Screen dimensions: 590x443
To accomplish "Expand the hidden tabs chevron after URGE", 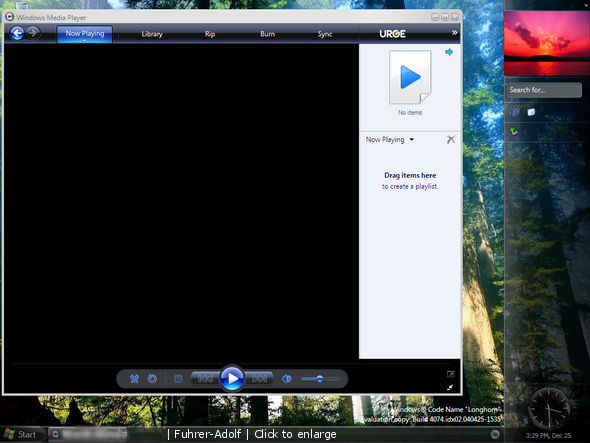I will 455,33.
